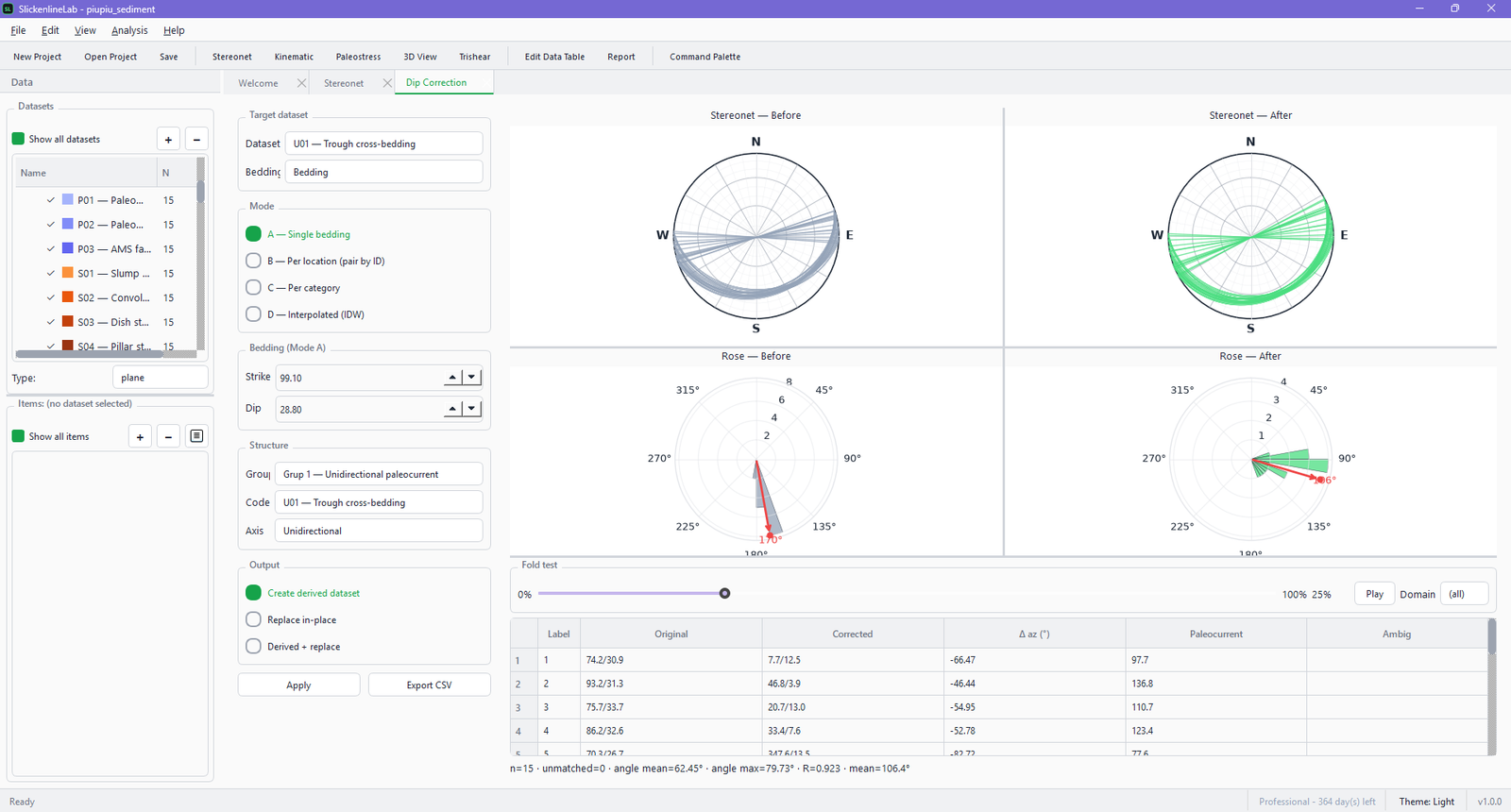Close the Welcome tab

(301, 83)
